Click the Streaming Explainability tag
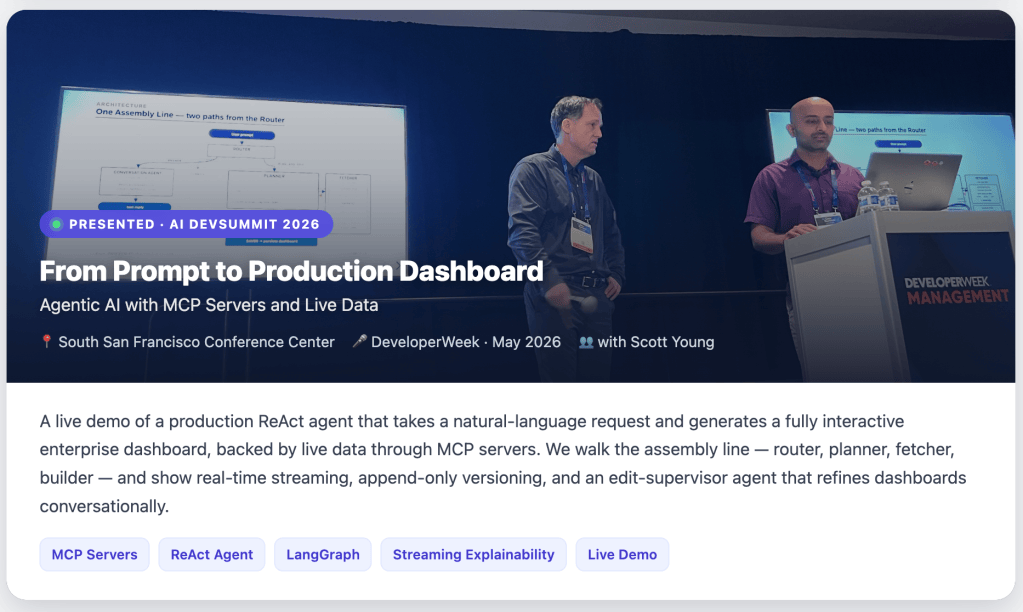This screenshot has height=612, width=1023. tap(473, 554)
